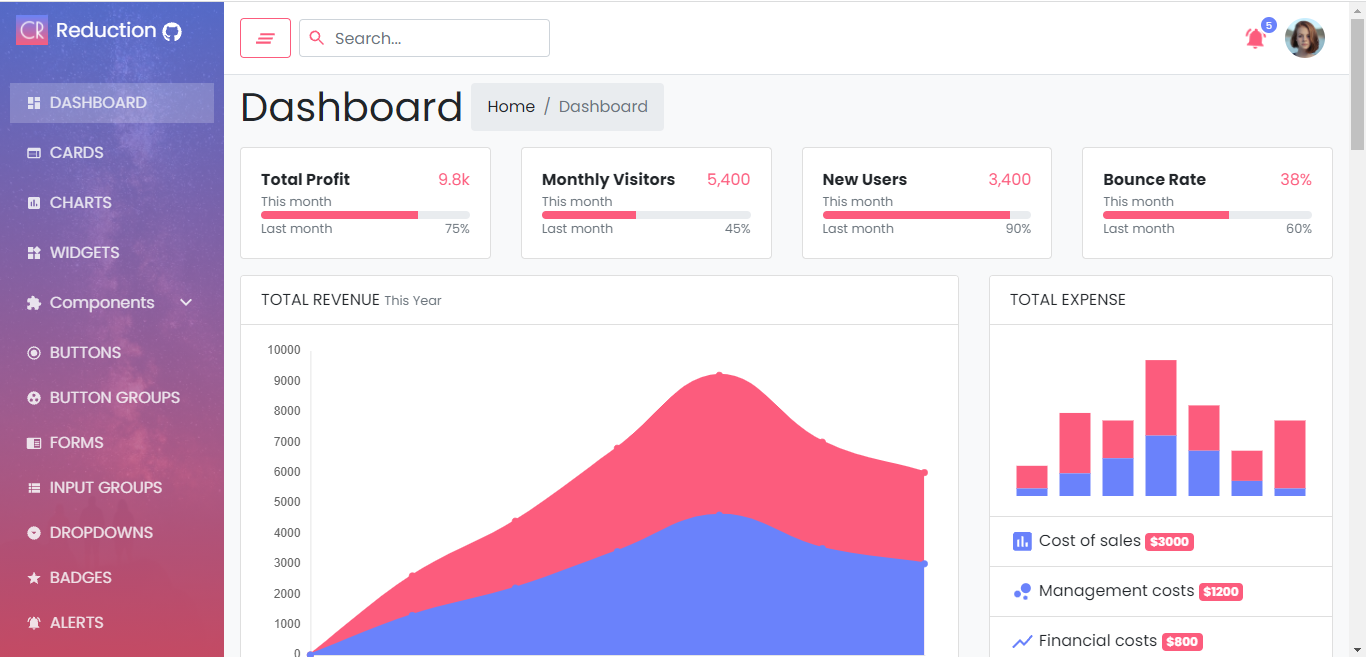Click the Alerts sidebar entry

click(x=75, y=622)
